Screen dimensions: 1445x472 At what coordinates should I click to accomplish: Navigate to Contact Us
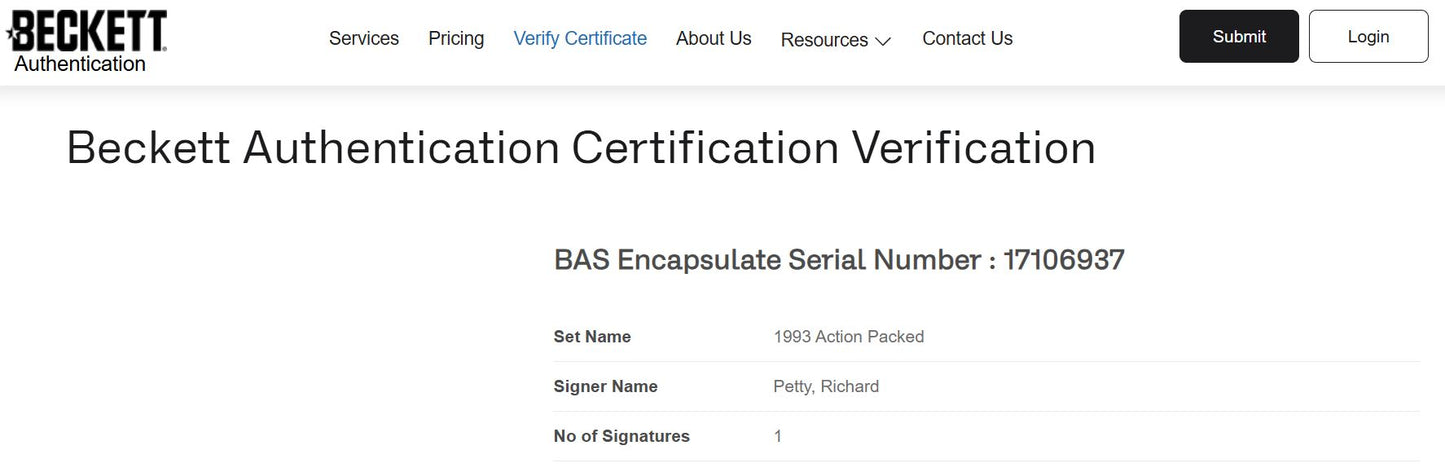[967, 38]
